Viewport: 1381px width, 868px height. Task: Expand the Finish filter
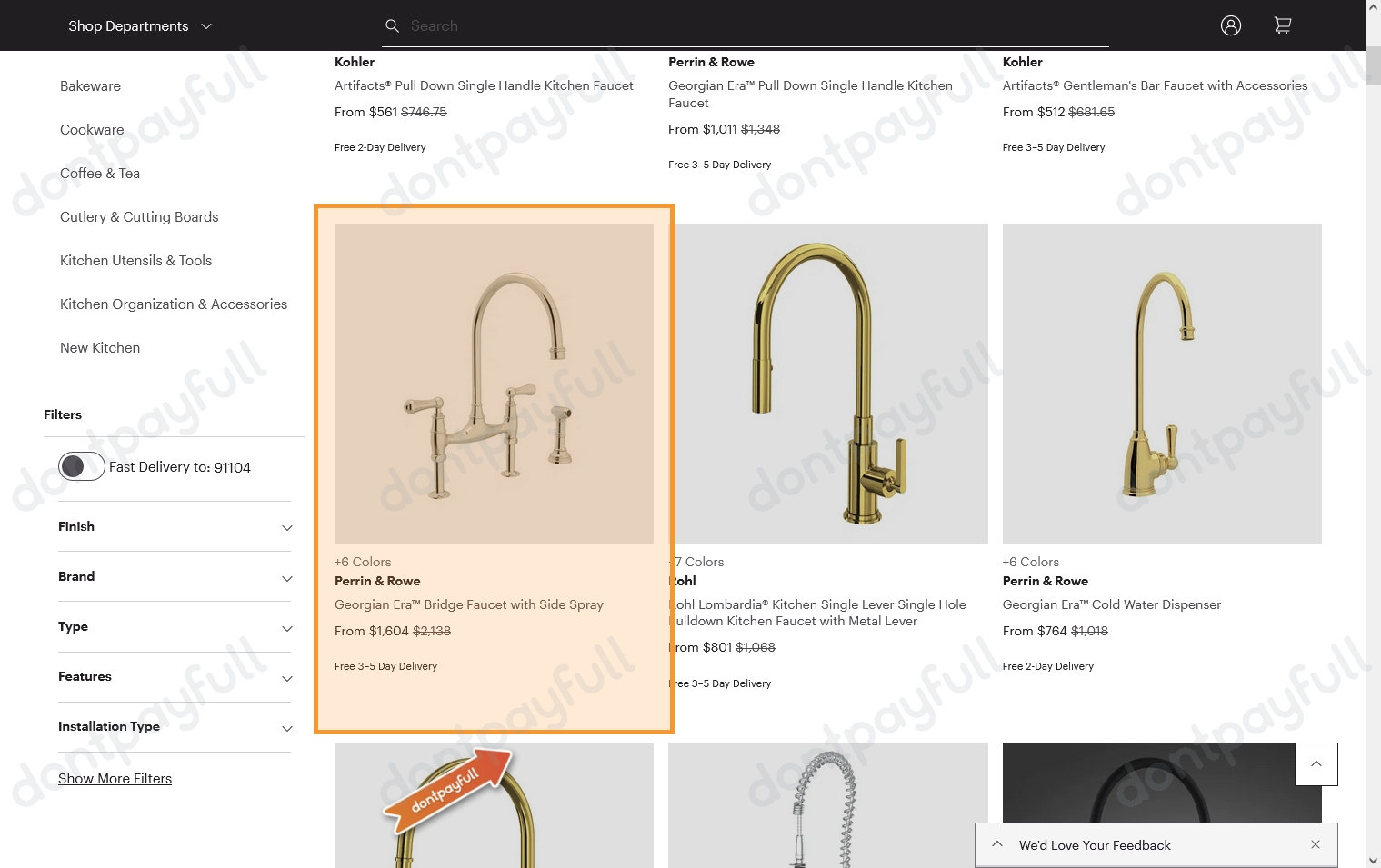click(175, 526)
